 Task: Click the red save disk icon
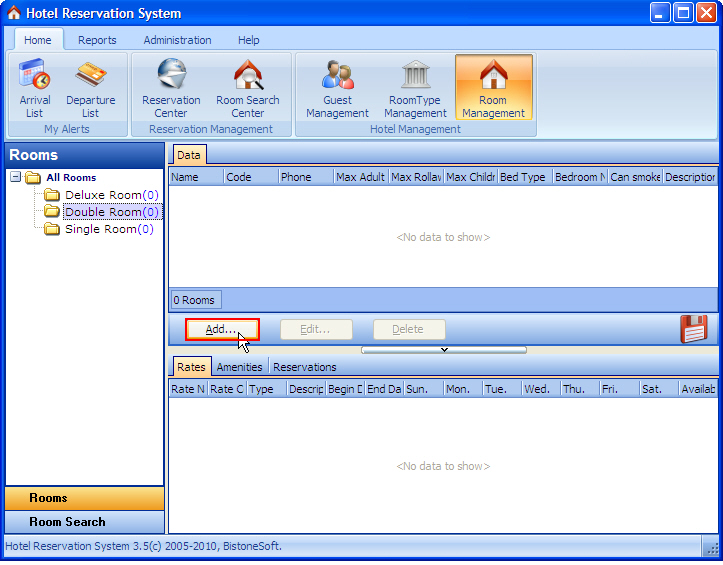click(693, 329)
